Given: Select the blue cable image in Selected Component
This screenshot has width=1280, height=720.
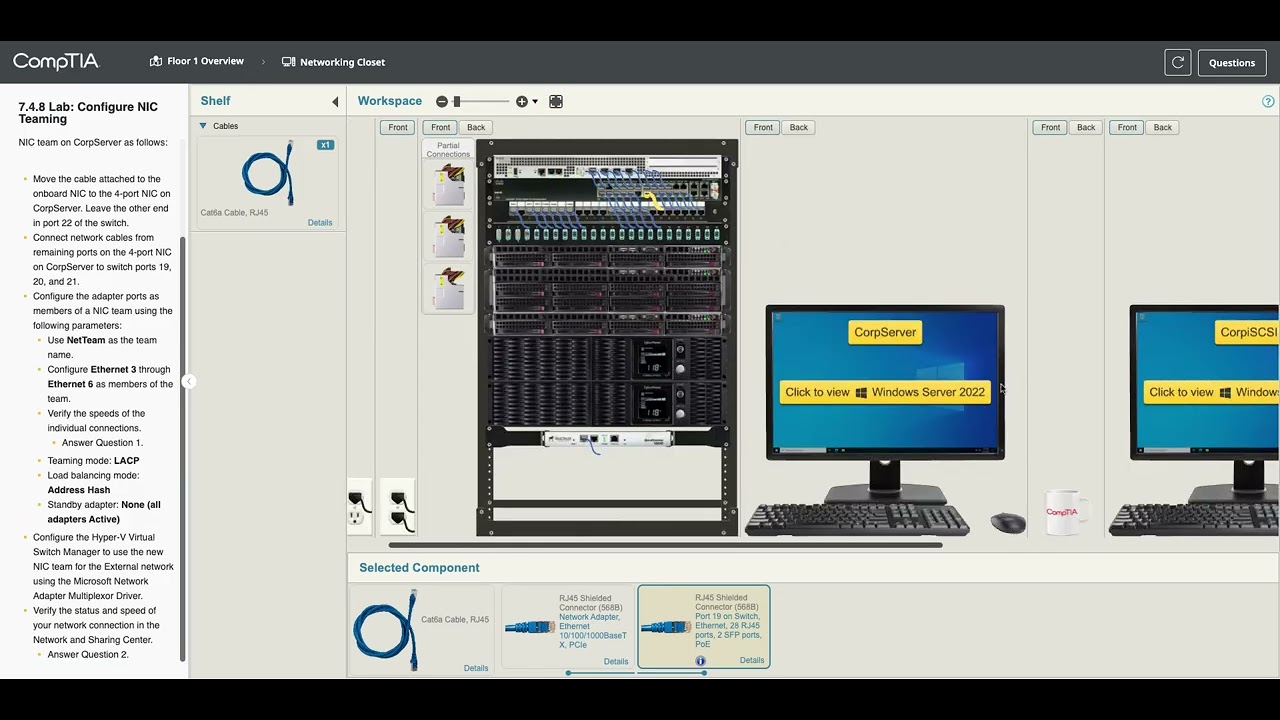Looking at the screenshot, I should click(386, 630).
